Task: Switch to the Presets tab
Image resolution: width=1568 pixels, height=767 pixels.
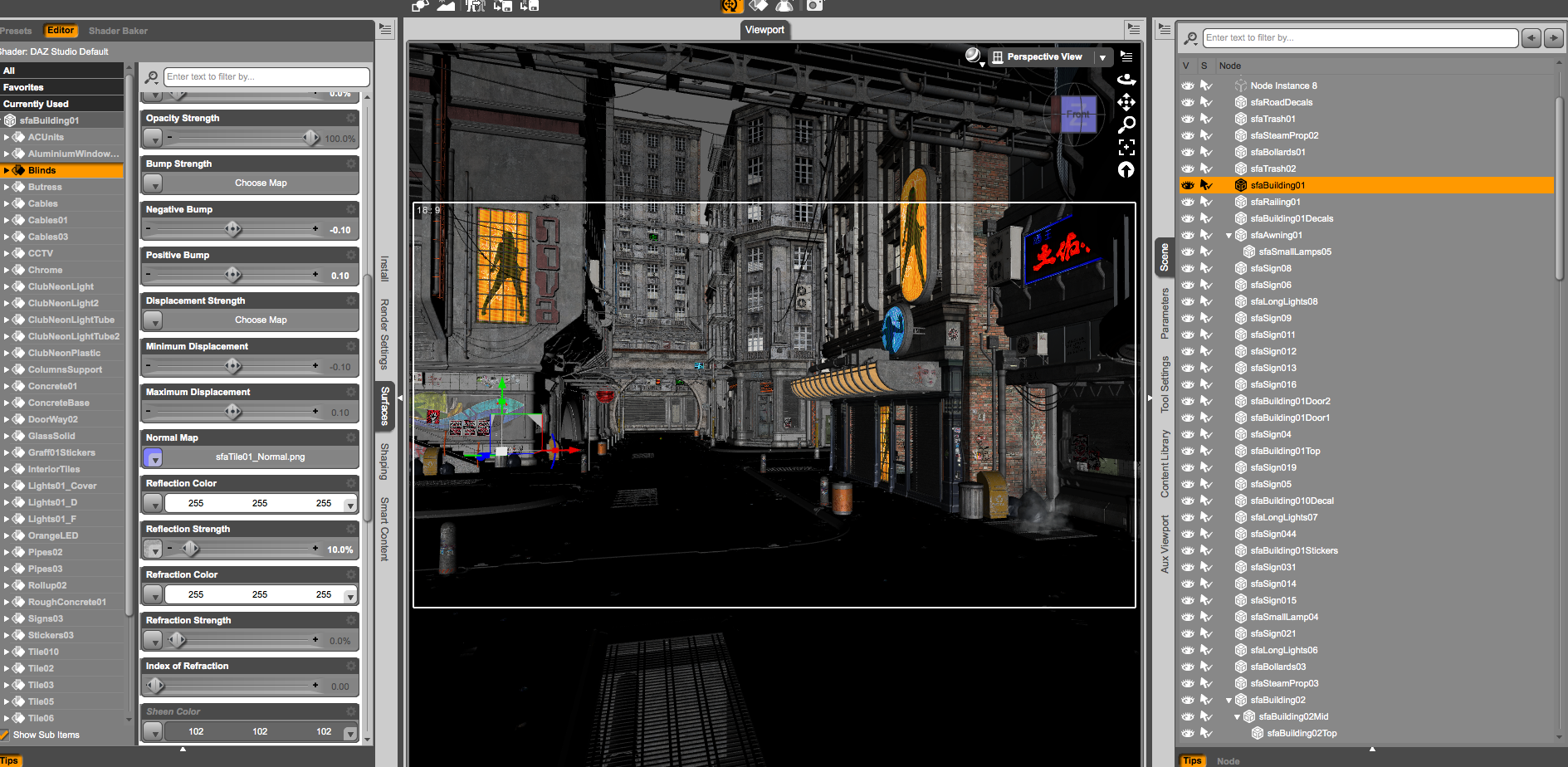Action: click(16, 31)
